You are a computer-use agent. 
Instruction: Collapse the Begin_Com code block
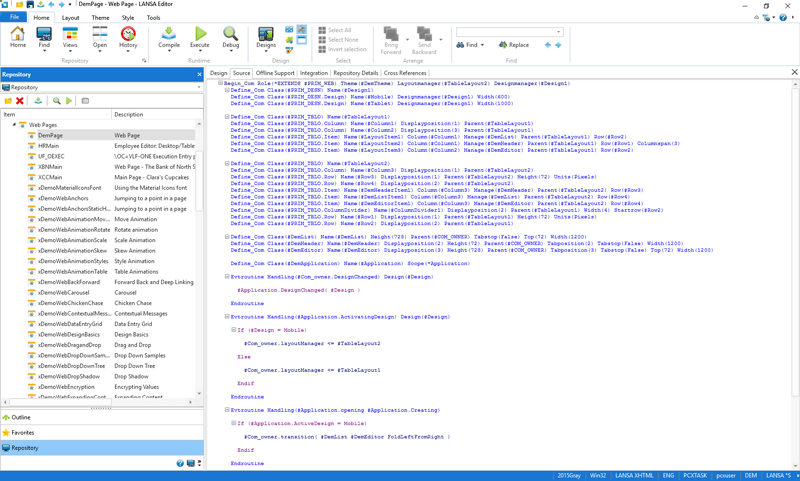[221, 84]
